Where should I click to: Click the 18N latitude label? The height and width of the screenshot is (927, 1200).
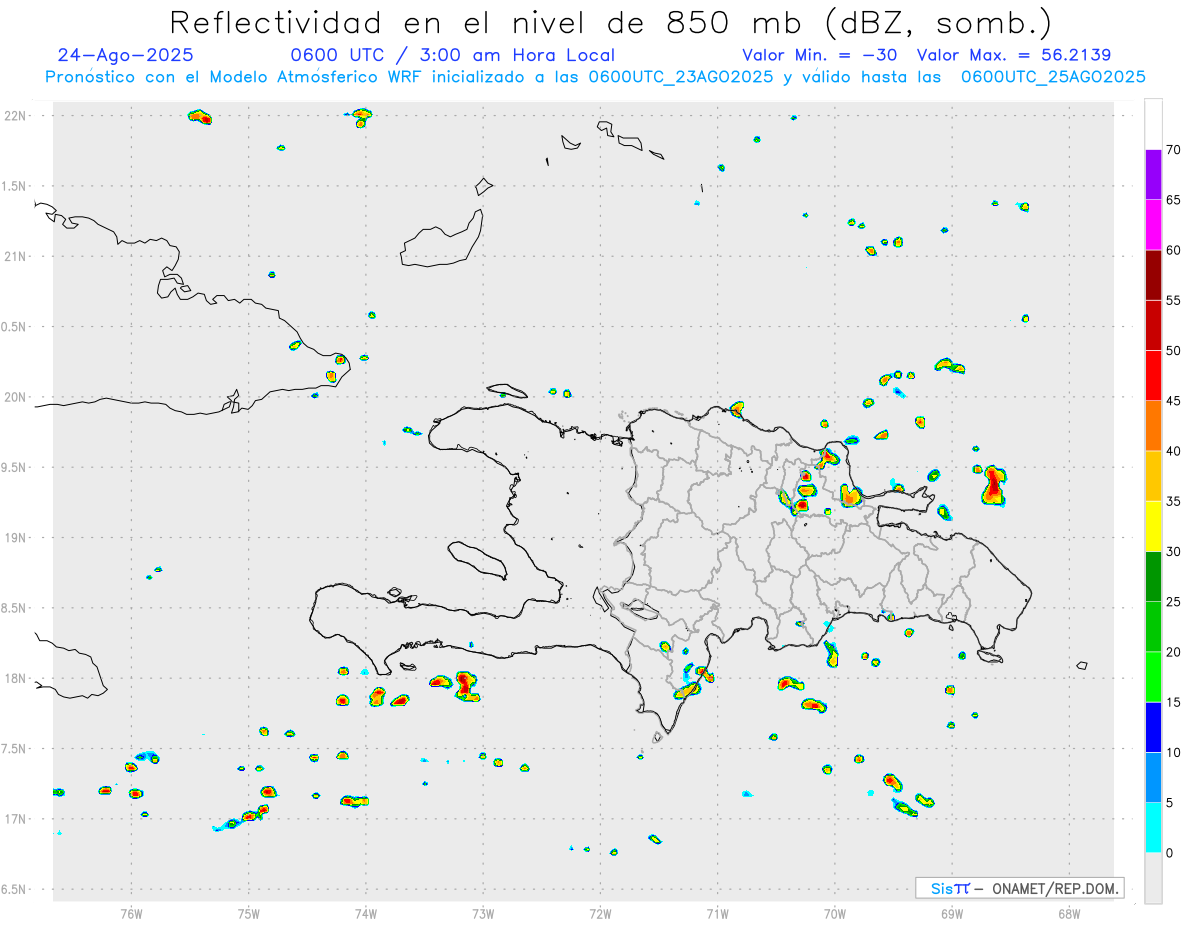[x=16, y=678]
